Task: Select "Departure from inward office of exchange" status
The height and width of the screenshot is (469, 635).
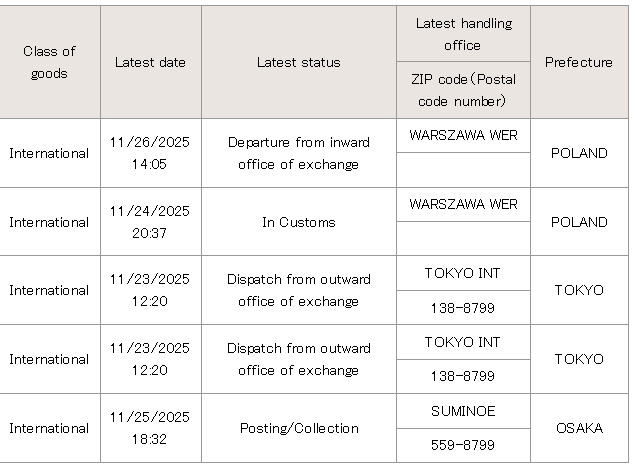Action: tap(298, 153)
